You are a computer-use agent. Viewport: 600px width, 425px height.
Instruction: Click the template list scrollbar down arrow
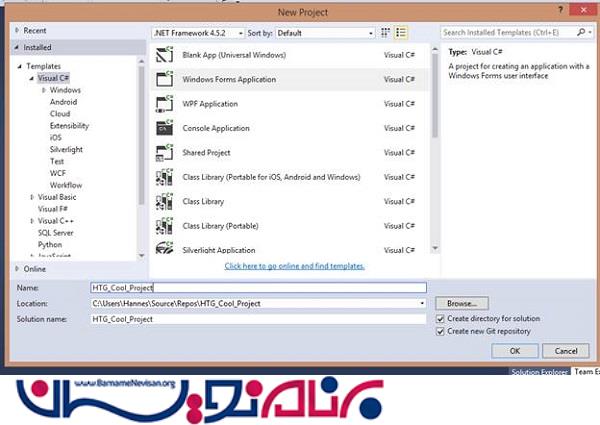(x=435, y=248)
